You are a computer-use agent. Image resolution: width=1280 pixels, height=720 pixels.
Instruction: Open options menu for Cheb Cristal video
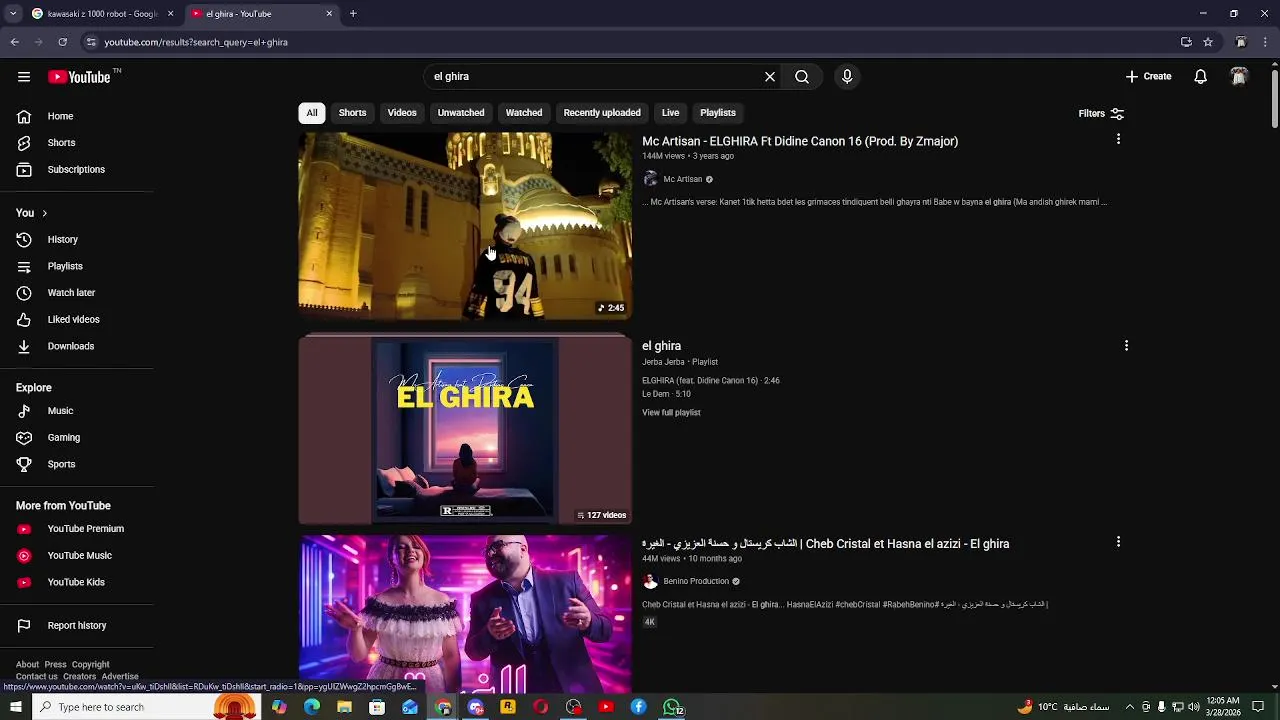tap(1118, 542)
